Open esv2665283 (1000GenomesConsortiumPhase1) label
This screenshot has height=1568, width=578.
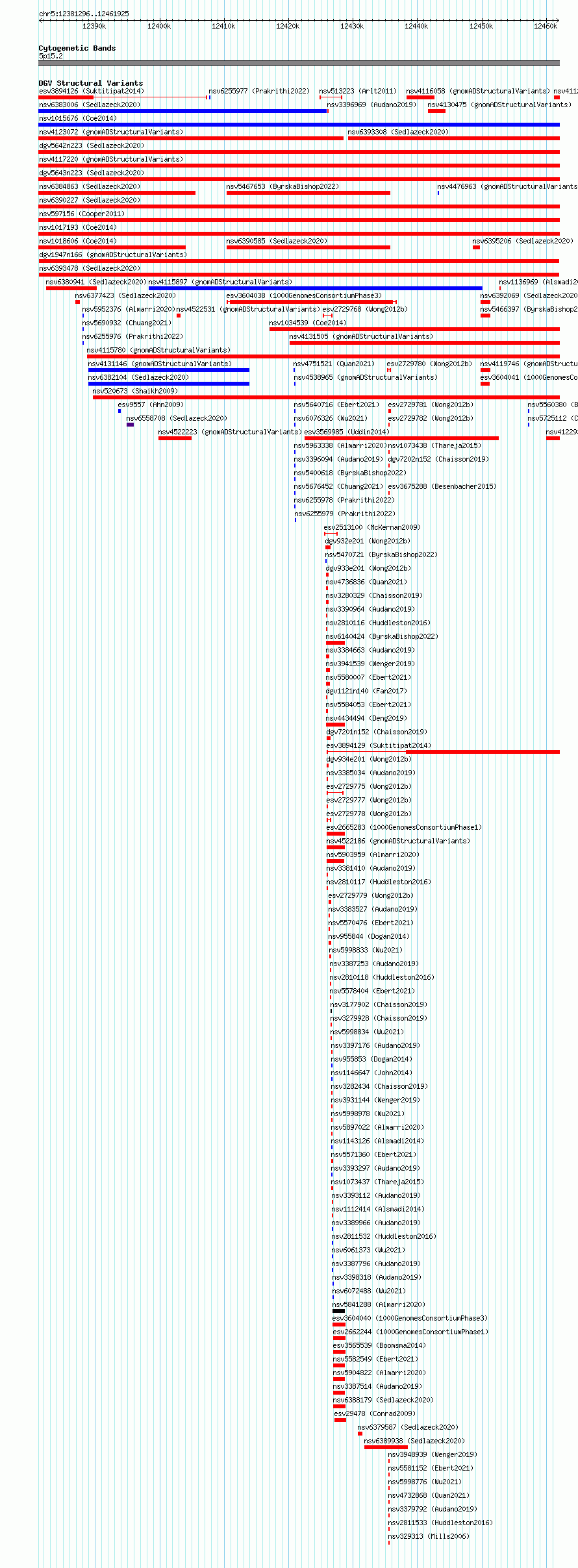(x=404, y=827)
